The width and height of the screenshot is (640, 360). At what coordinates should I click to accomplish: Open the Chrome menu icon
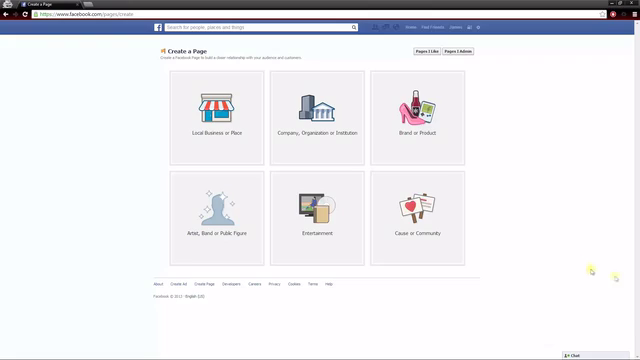(635, 14)
